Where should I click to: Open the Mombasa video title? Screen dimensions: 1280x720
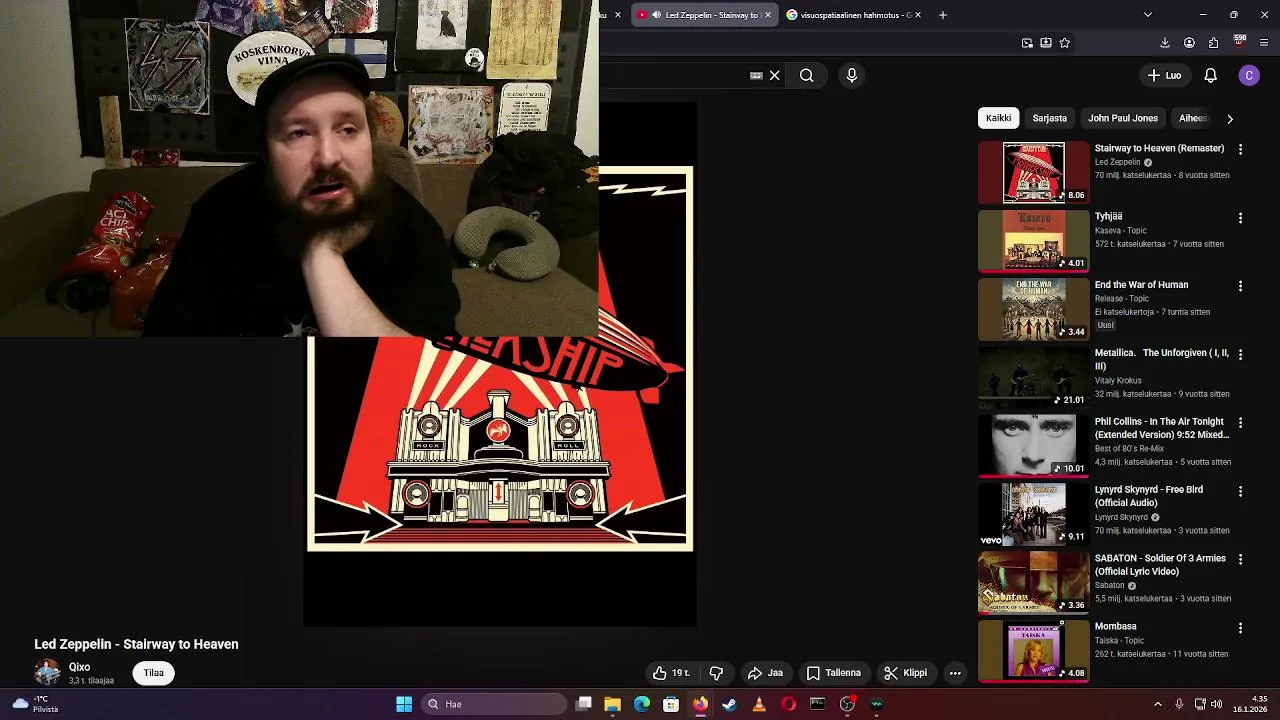[1116, 626]
